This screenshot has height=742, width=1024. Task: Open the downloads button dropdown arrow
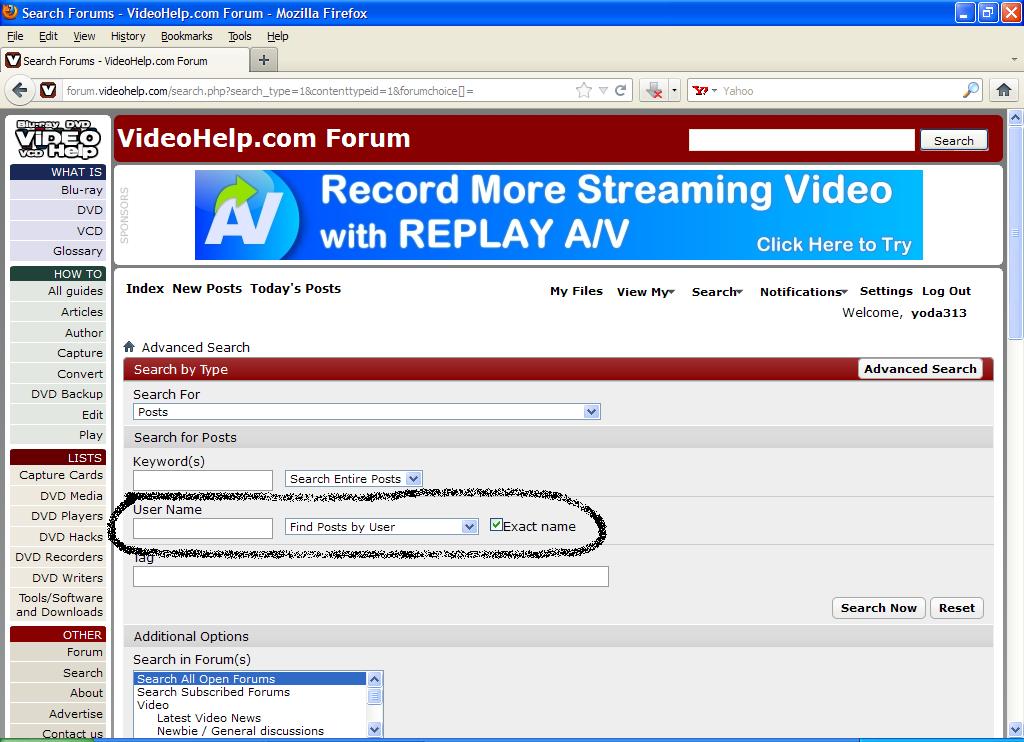pyautogui.click(x=675, y=91)
